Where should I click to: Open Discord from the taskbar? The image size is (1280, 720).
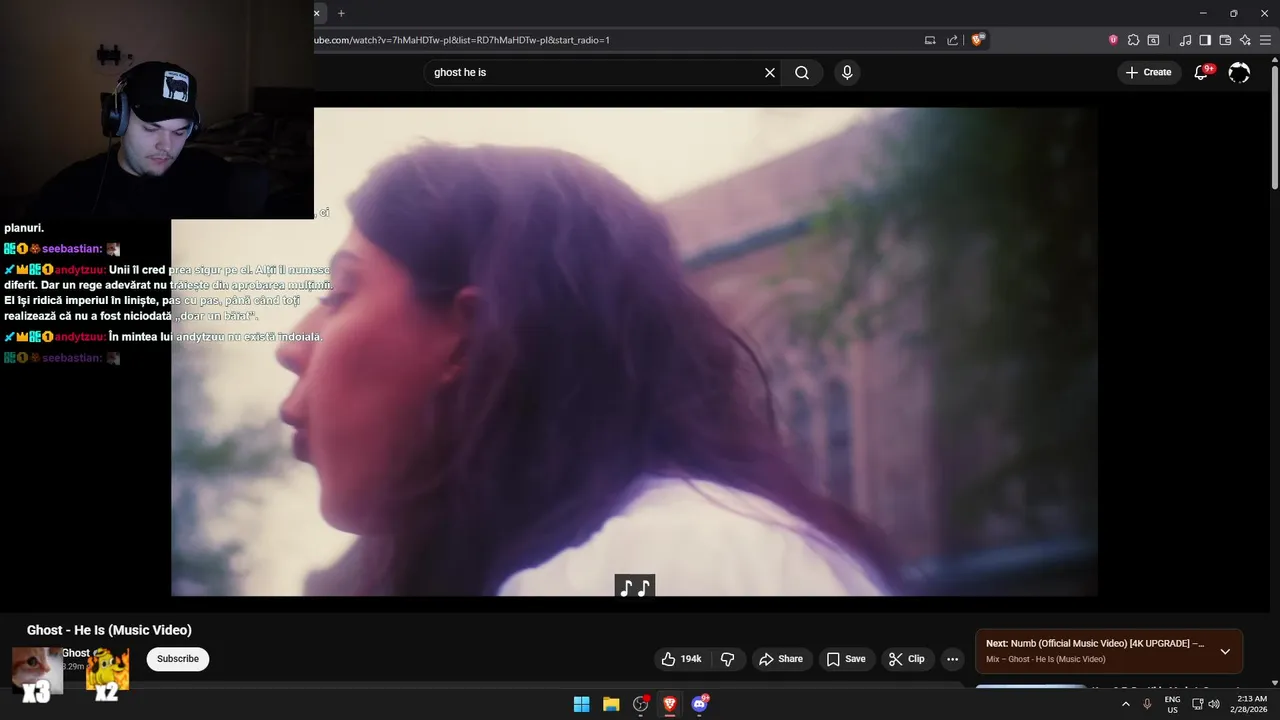click(x=700, y=704)
